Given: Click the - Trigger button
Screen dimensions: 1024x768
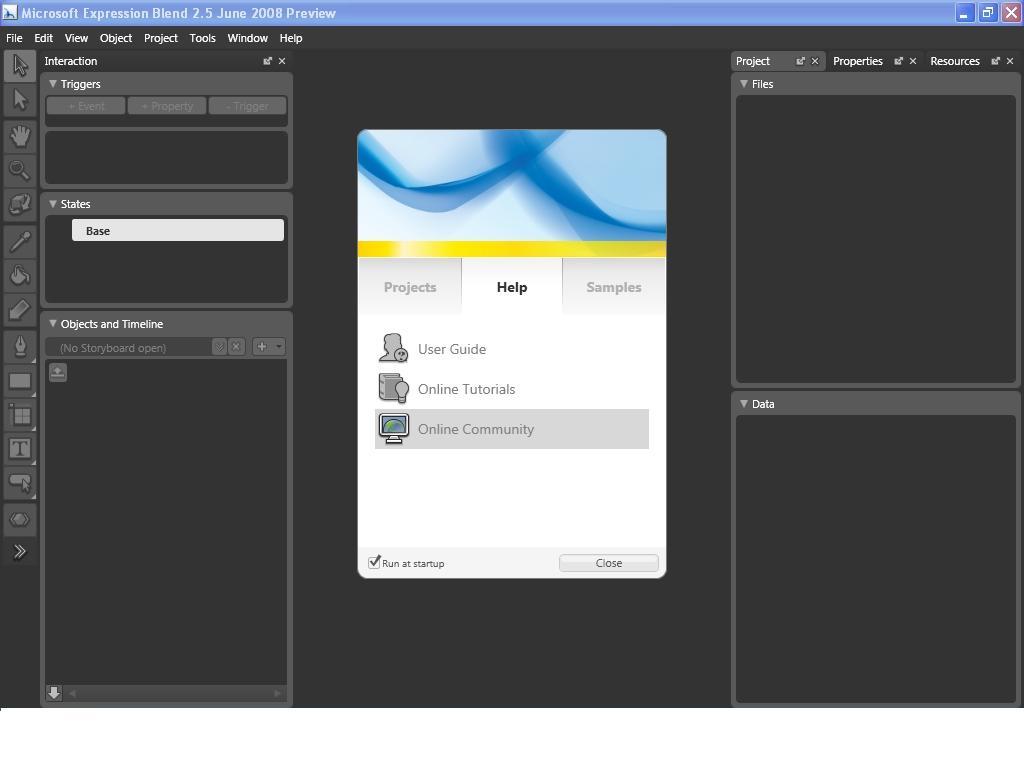Looking at the screenshot, I should tap(248, 106).
